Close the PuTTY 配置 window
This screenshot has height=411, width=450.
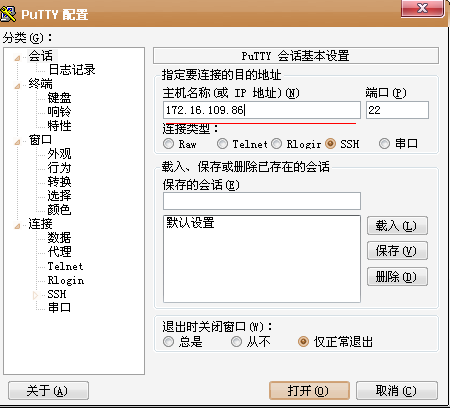click(x=422, y=8)
